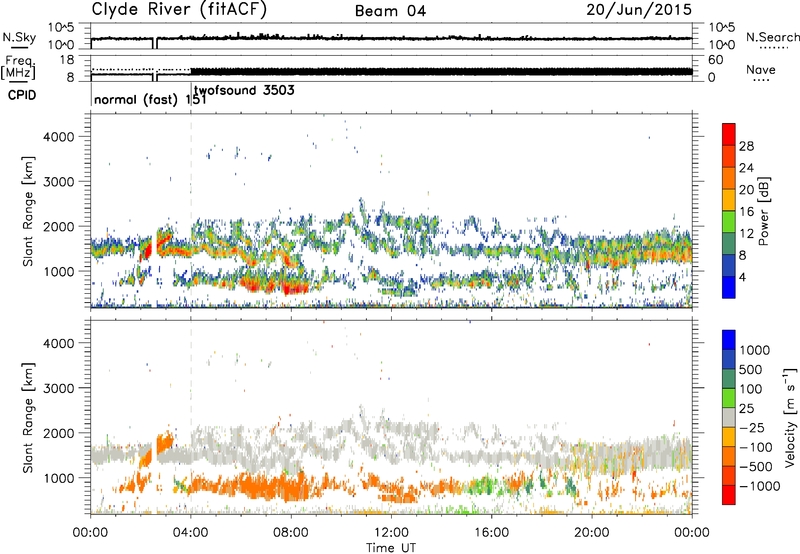Viewport: 800px width, 554px height.
Task: Click the 'Nave' legend label
Action: coord(761,69)
